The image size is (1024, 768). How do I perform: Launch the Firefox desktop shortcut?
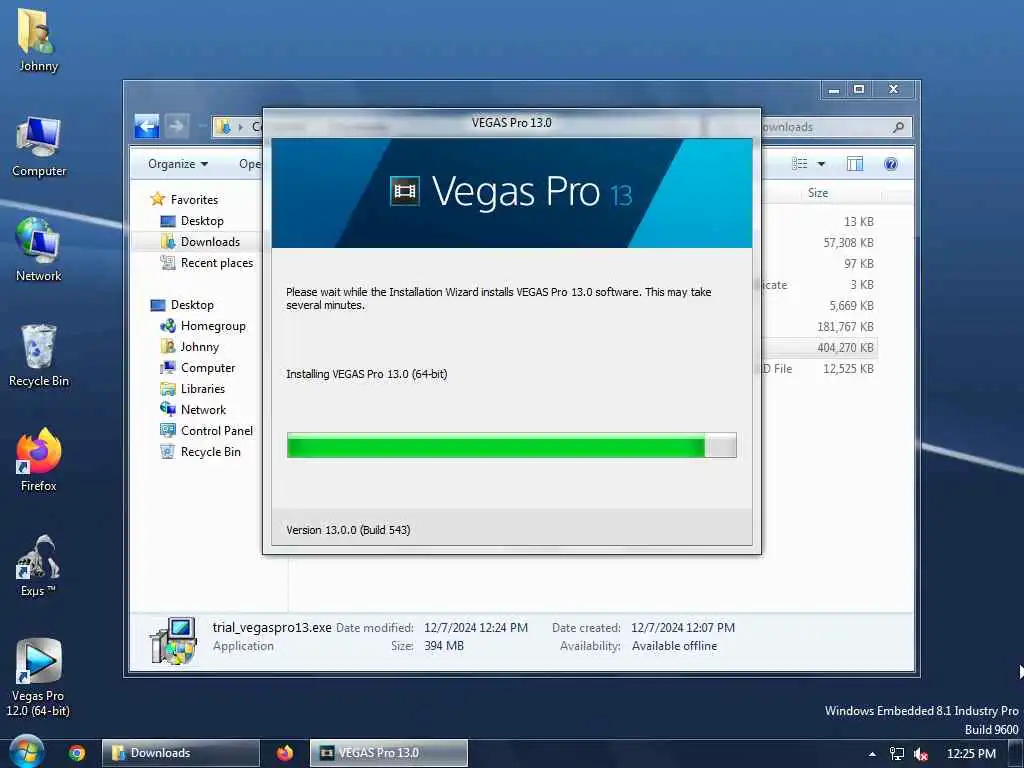tap(39, 460)
